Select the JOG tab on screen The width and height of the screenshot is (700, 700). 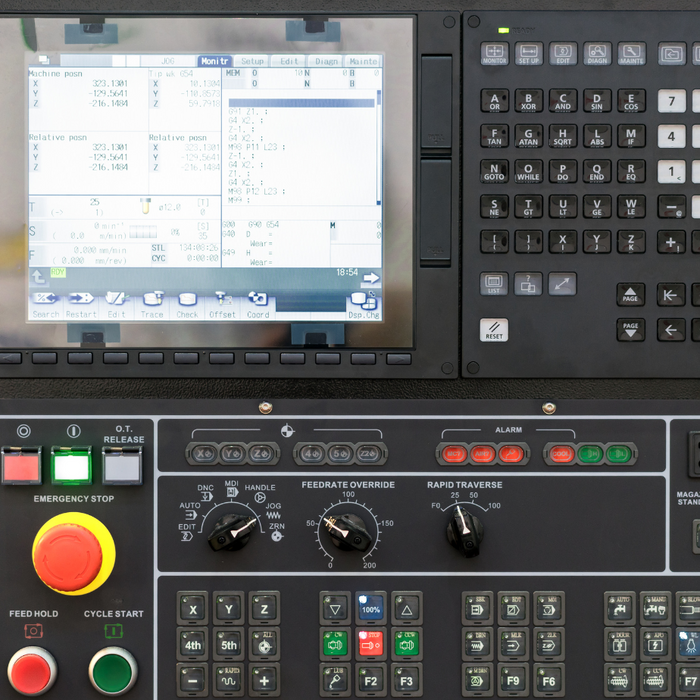click(168, 61)
